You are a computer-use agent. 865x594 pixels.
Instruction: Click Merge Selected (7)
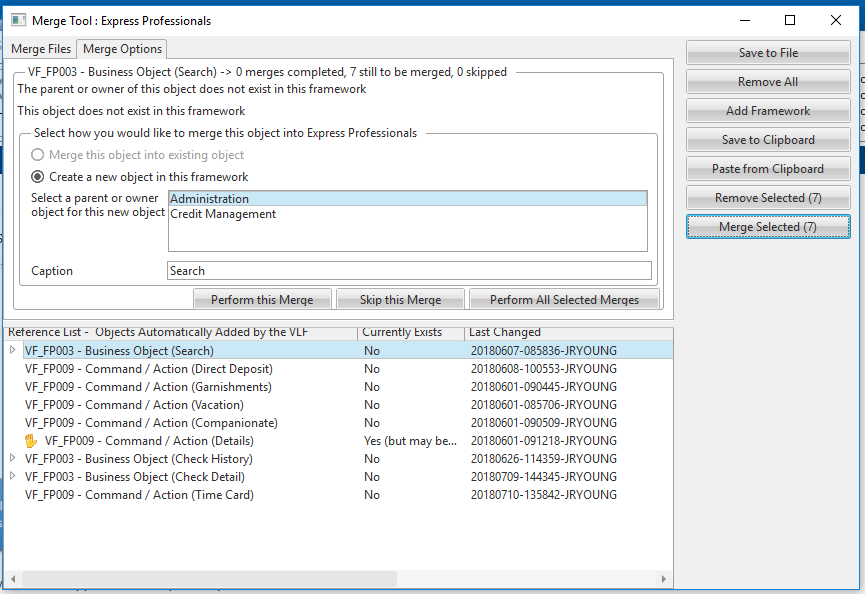pyautogui.click(x=767, y=226)
